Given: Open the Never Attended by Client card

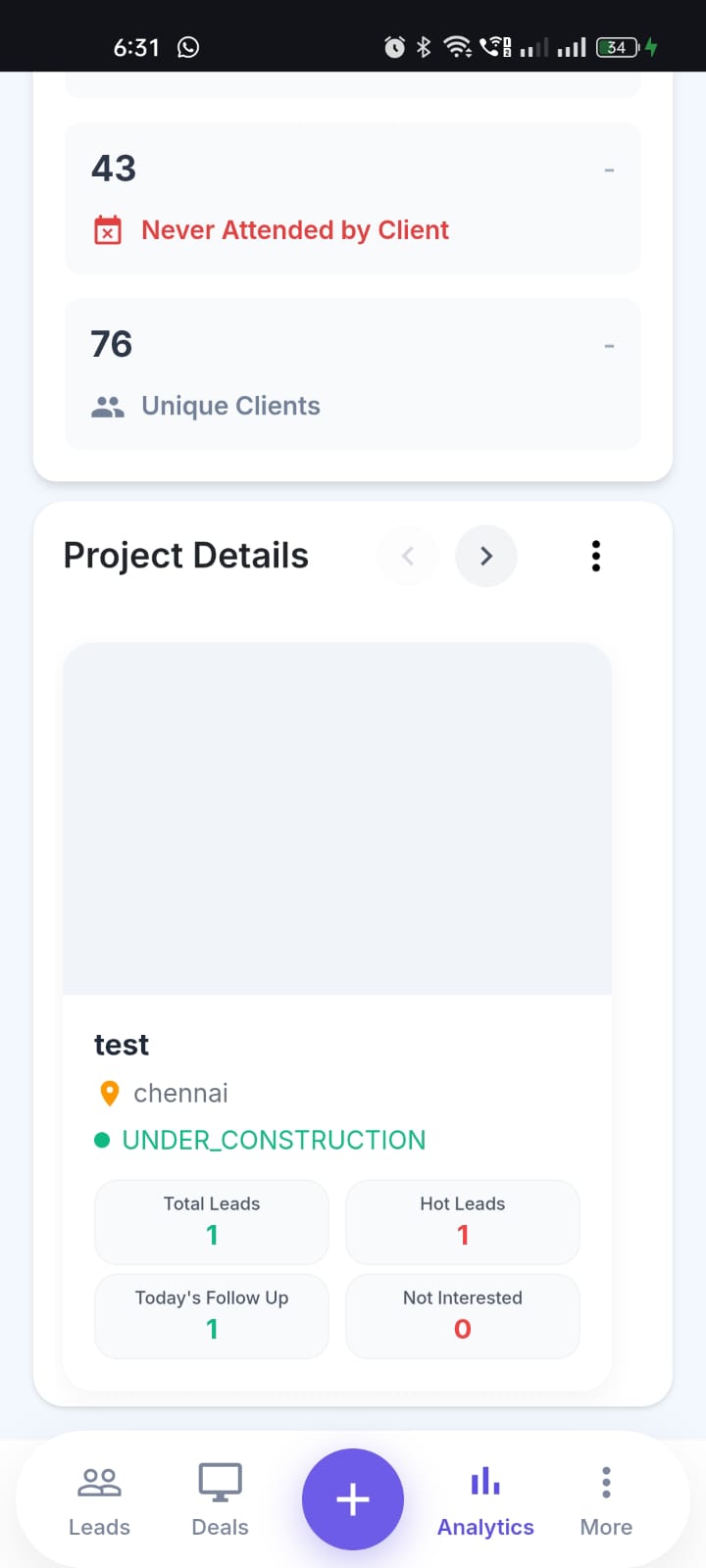Looking at the screenshot, I should [x=353, y=198].
